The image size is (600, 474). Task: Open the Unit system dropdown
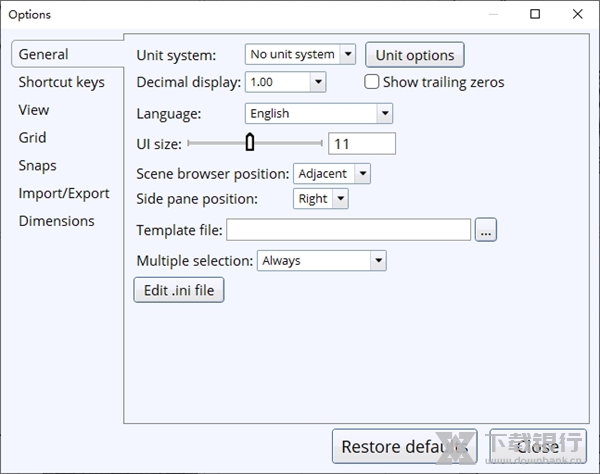pyautogui.click(x=300, y=54)
